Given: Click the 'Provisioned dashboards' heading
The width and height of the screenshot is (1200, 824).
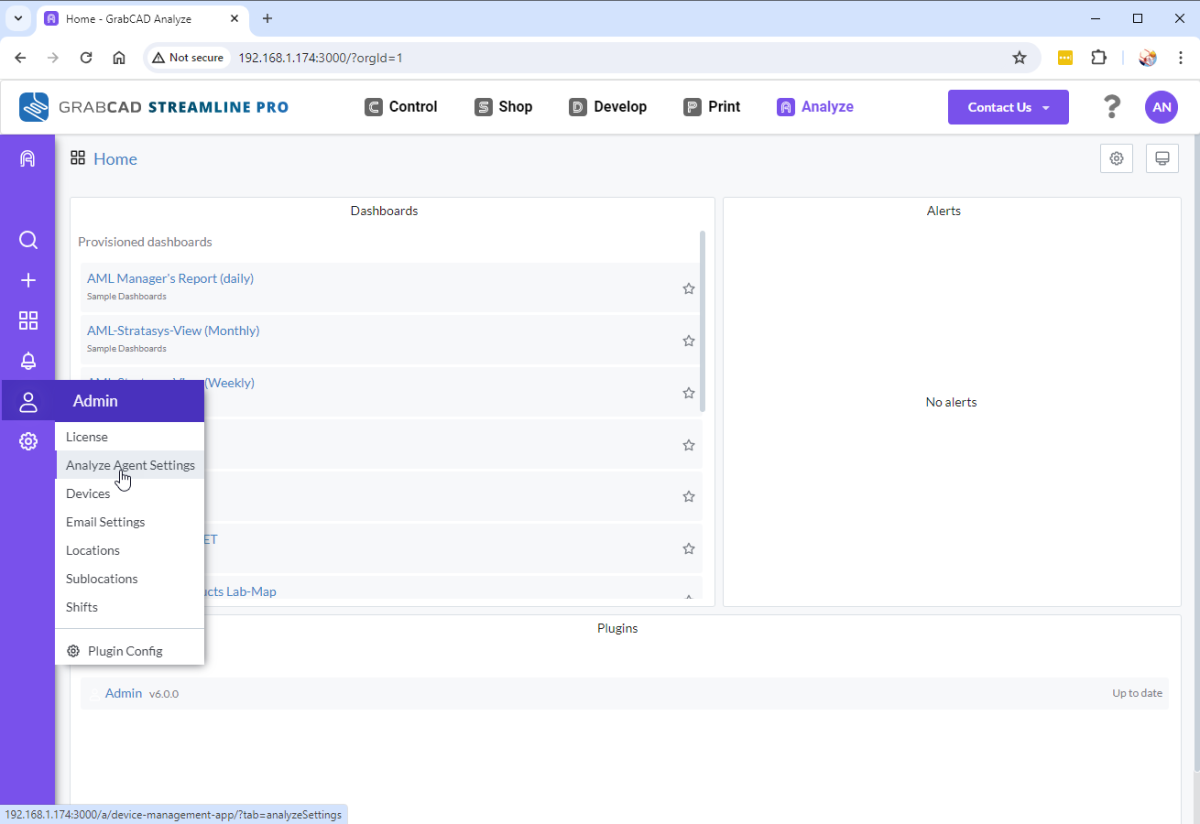Looking at the screenshot, I should (x=145, y=242).
